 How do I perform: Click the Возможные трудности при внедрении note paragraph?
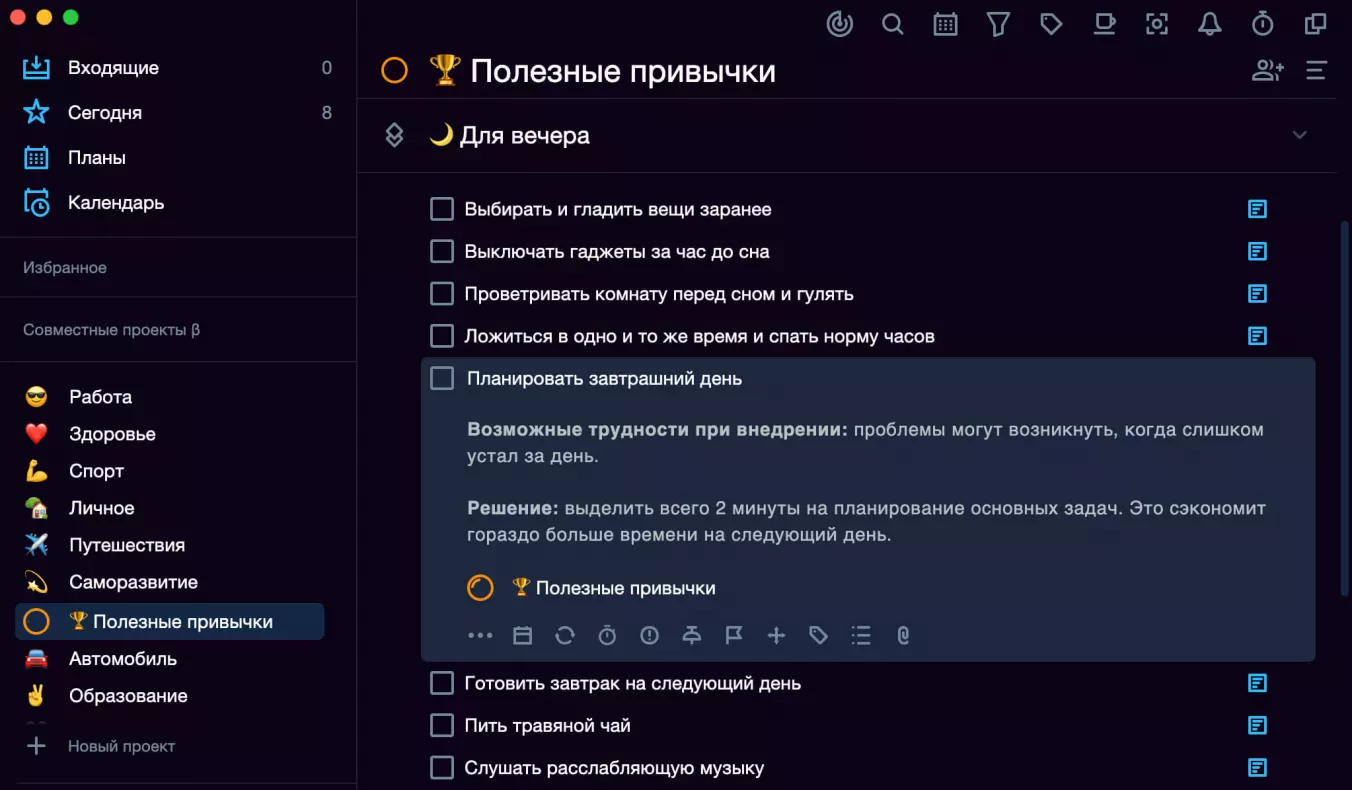866,443
